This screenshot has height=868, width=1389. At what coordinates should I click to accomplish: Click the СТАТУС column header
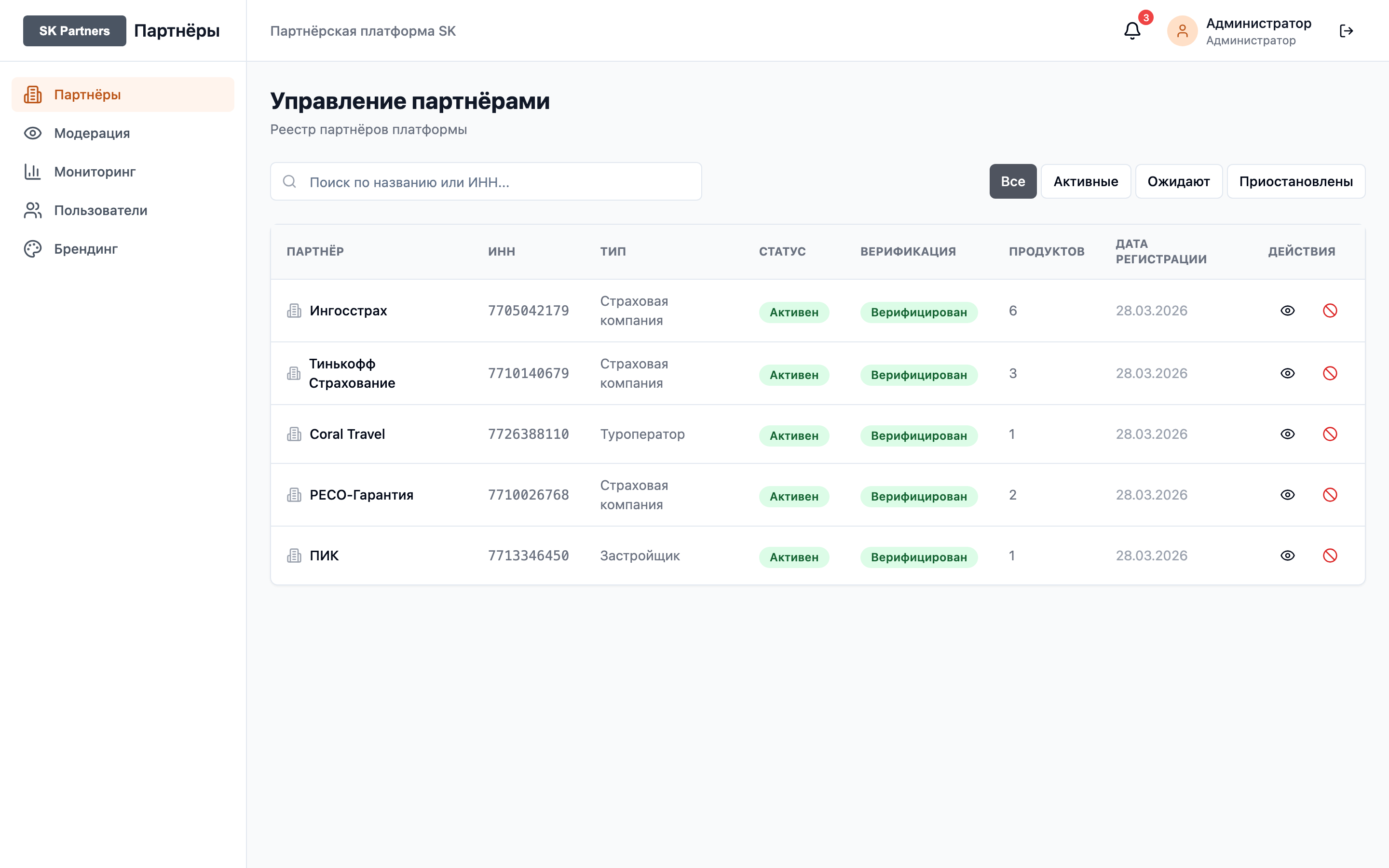pyautogui.click(x=782, y=251)
